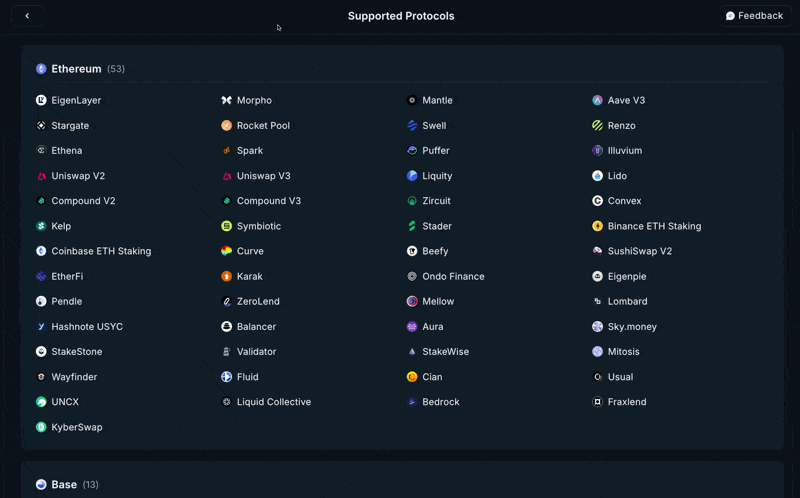Click the EigenLayer protocol icon
The height and width of the screenshot is (498, 800).
click(41, 100)
